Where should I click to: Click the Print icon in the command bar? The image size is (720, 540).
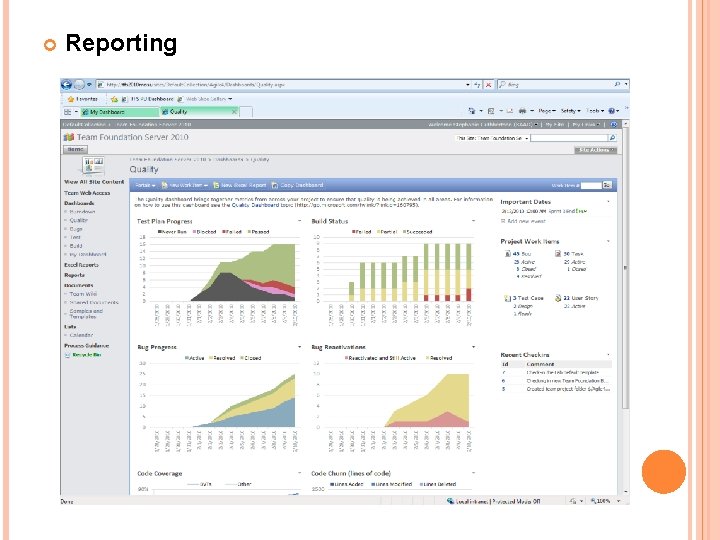[523, 111]
